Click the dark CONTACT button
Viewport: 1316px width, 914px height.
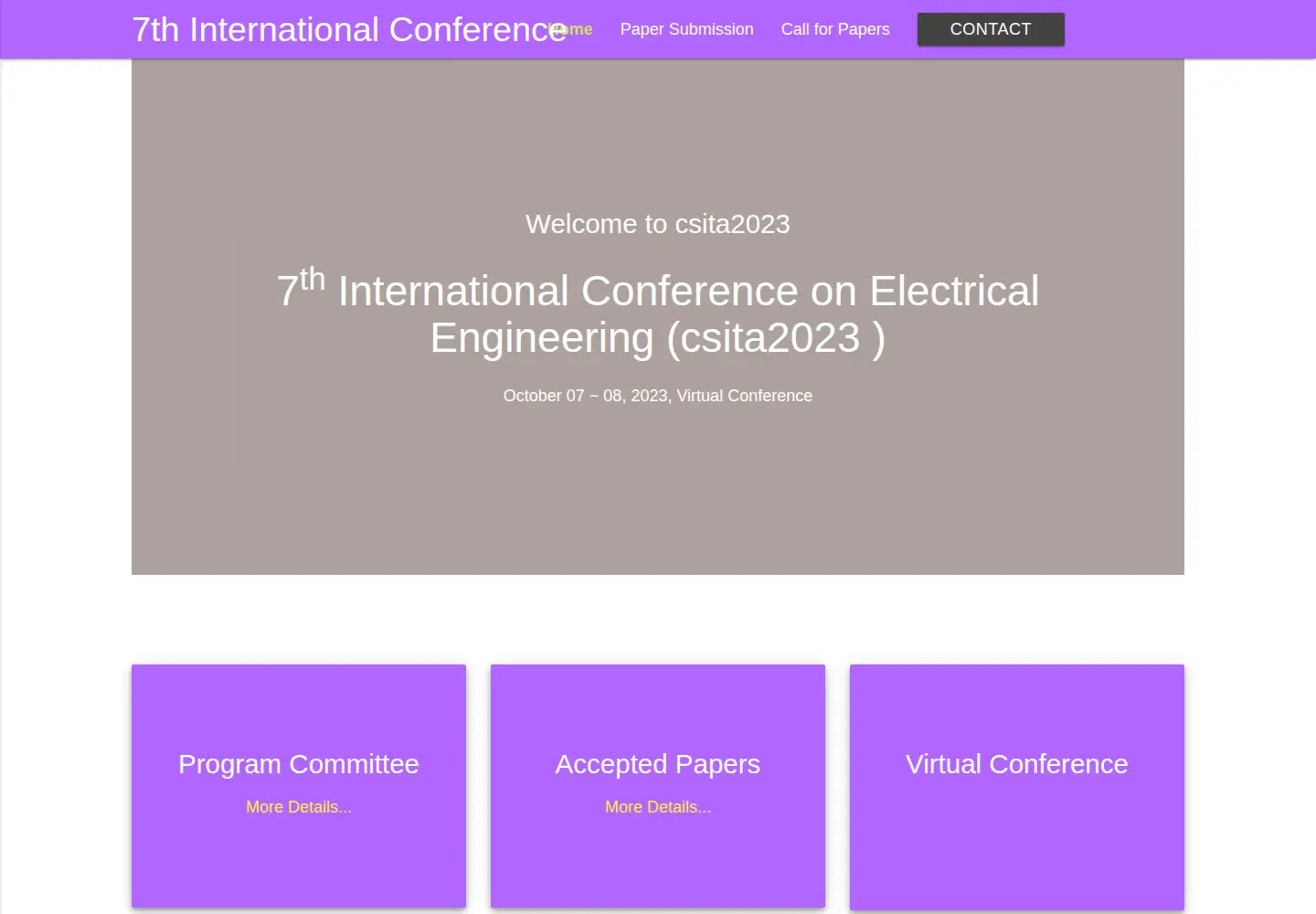[x=991, y=29]
